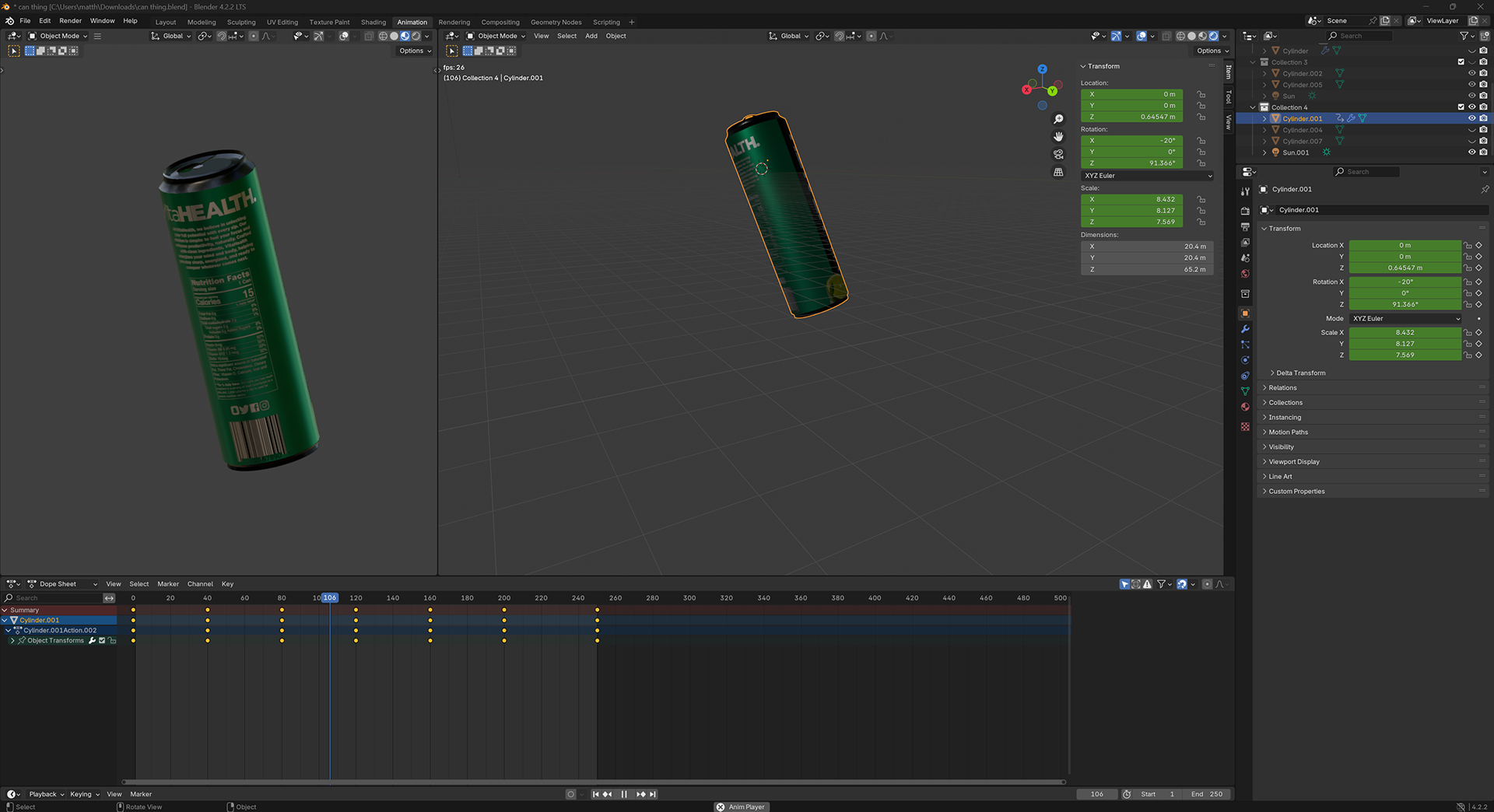Viewport: 1494px width, 812px height.
Task: Click the zoom magnifier in the viewport gizmo
Action: [x=1058, y=119]
